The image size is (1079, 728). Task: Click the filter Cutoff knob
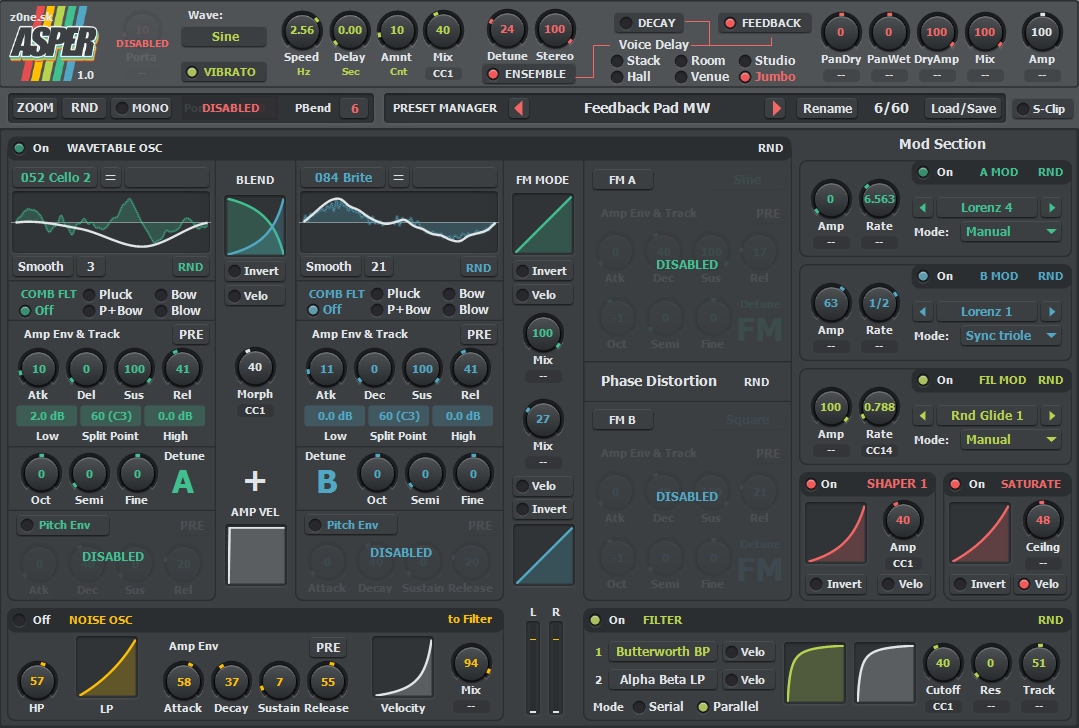pos(942,663)
